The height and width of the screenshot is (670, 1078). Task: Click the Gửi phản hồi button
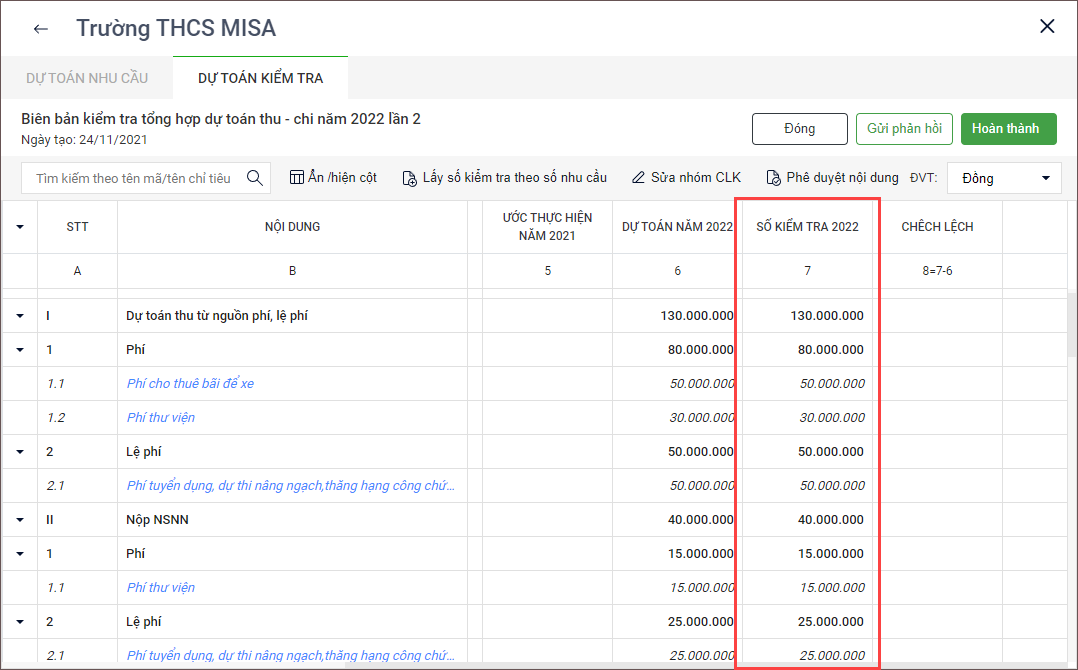(904, 129)
